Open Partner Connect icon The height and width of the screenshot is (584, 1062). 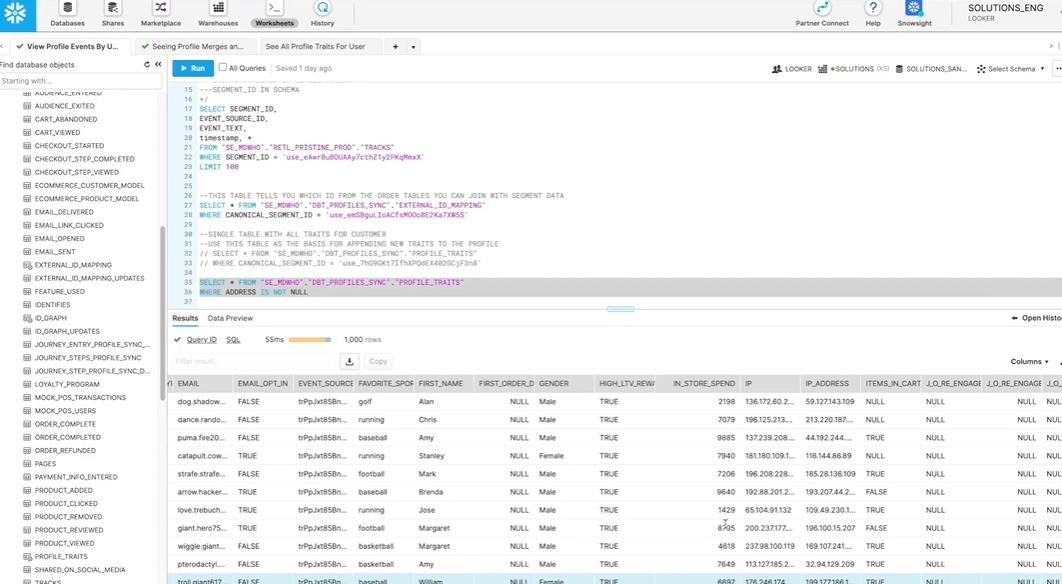pos(822,9)
